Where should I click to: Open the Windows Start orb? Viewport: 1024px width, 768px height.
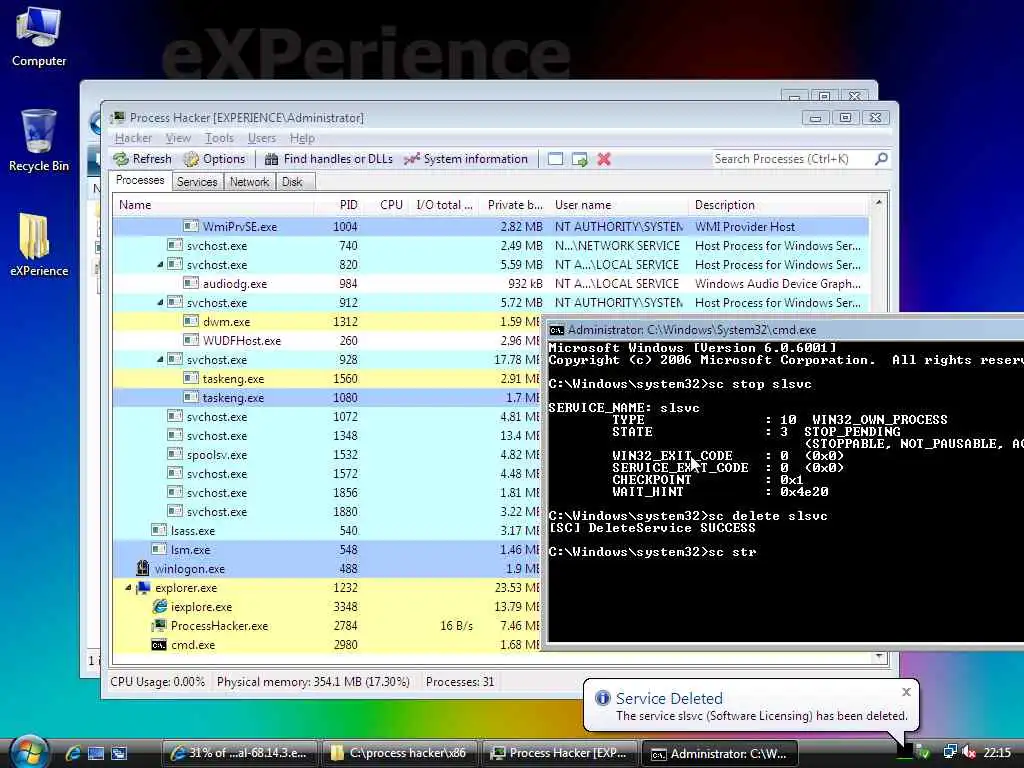pyautogui.click(x=28, y=752)
